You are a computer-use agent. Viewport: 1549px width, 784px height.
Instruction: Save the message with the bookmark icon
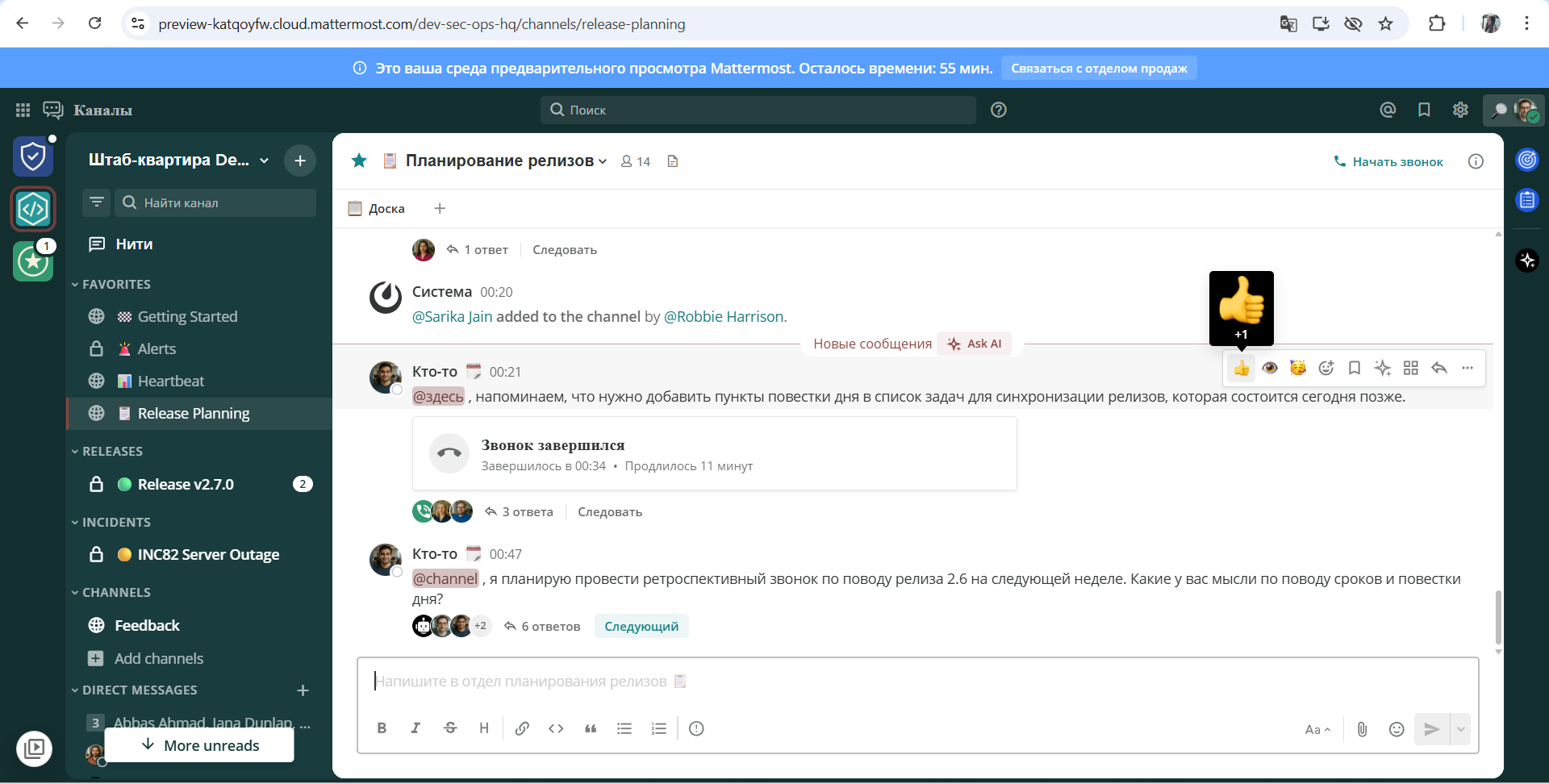1354,368
